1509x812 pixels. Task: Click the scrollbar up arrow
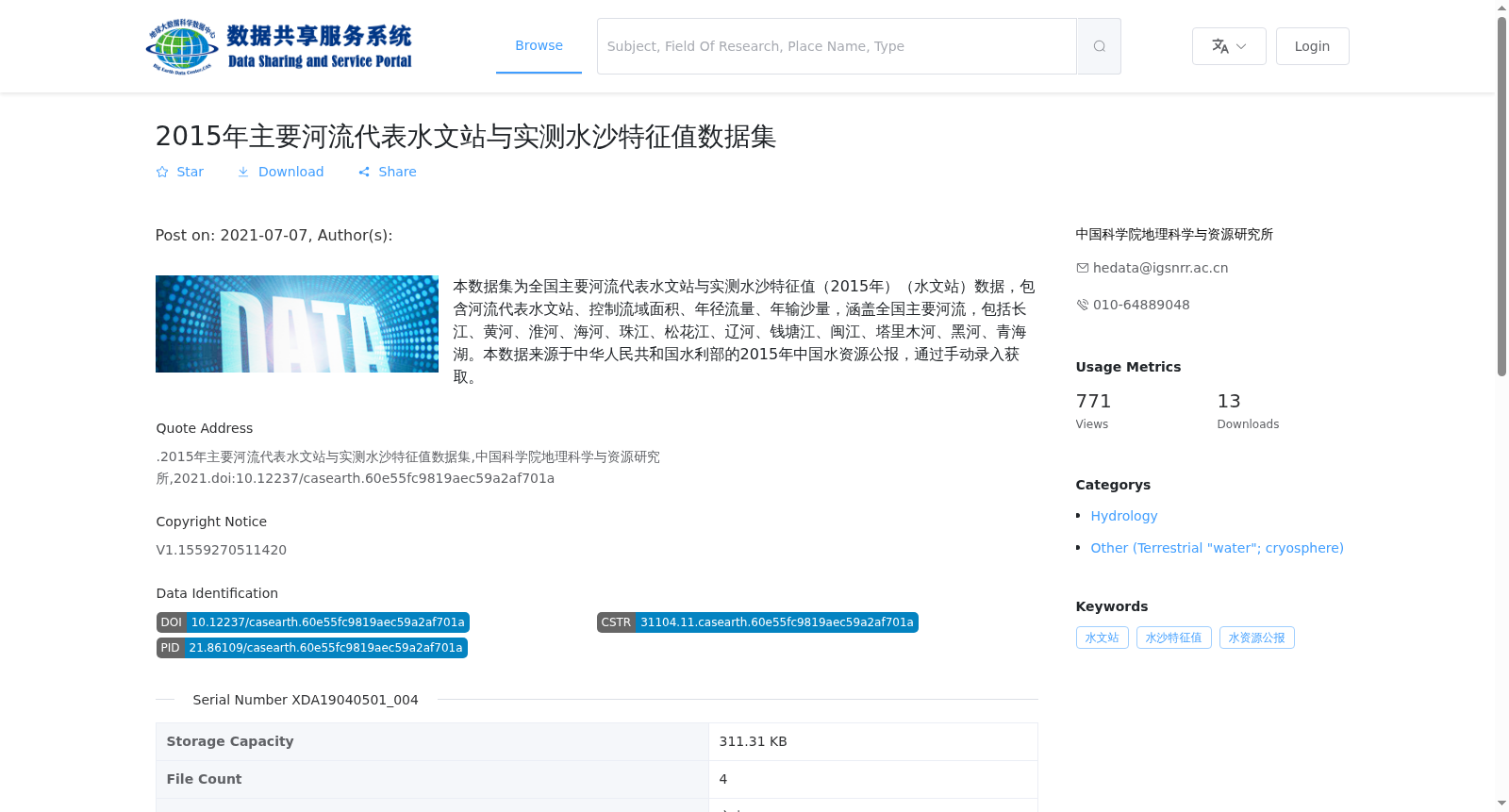click(1501, 8)
